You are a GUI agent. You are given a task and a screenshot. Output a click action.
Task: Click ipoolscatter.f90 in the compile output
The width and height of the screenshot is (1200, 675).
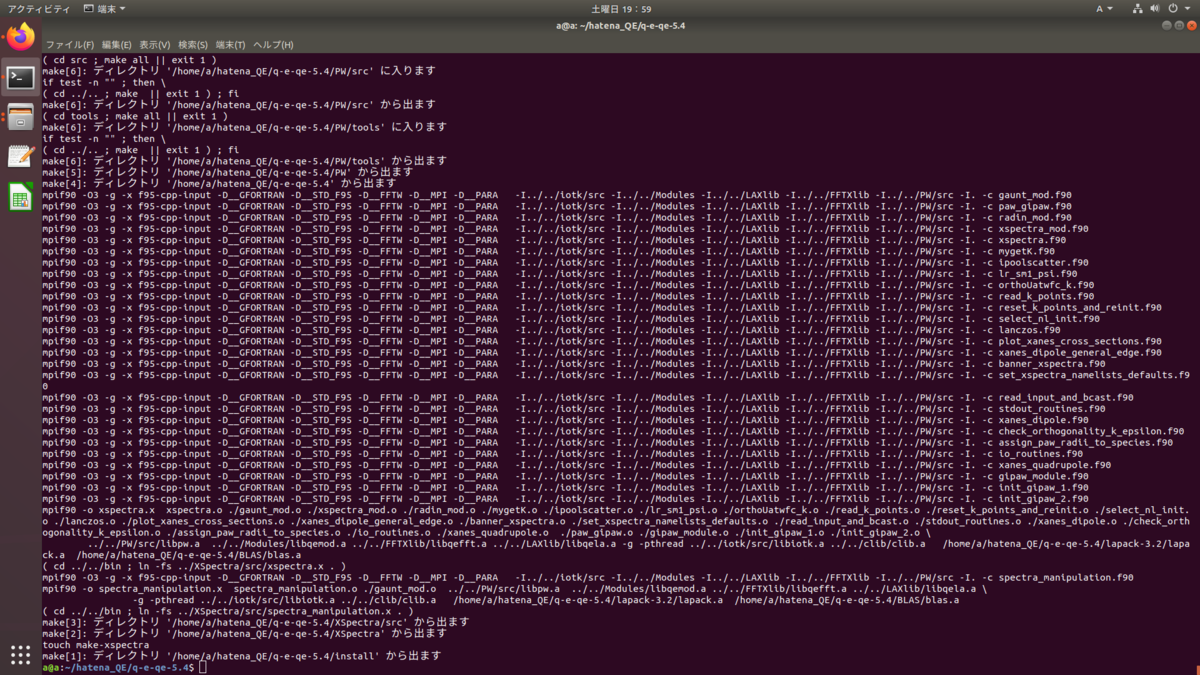pos(1043,262)
